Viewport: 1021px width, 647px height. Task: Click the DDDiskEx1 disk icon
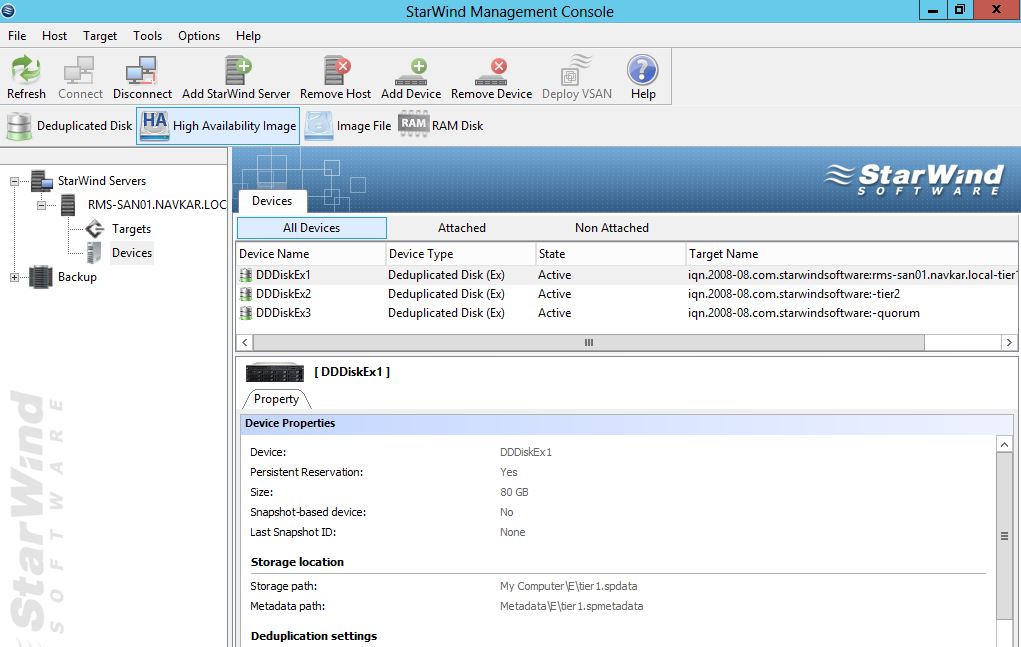245,275
